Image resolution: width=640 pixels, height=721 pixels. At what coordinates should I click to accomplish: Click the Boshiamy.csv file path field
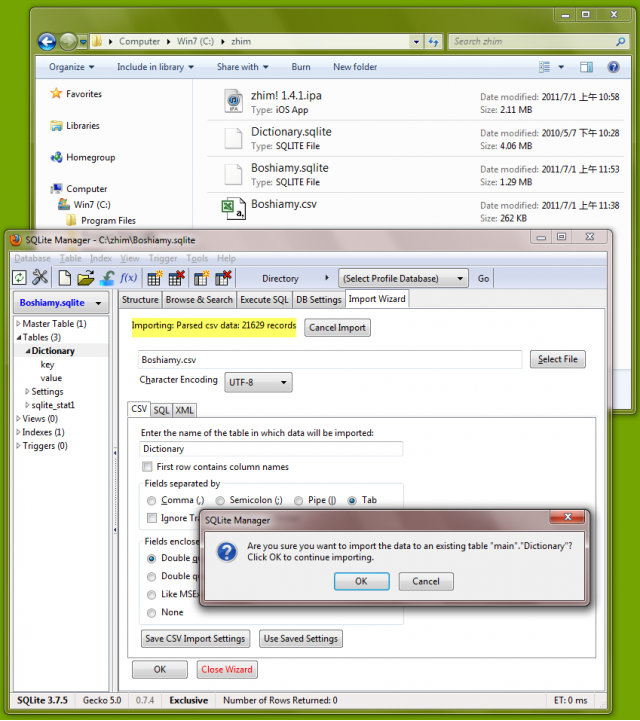(330, 360)
